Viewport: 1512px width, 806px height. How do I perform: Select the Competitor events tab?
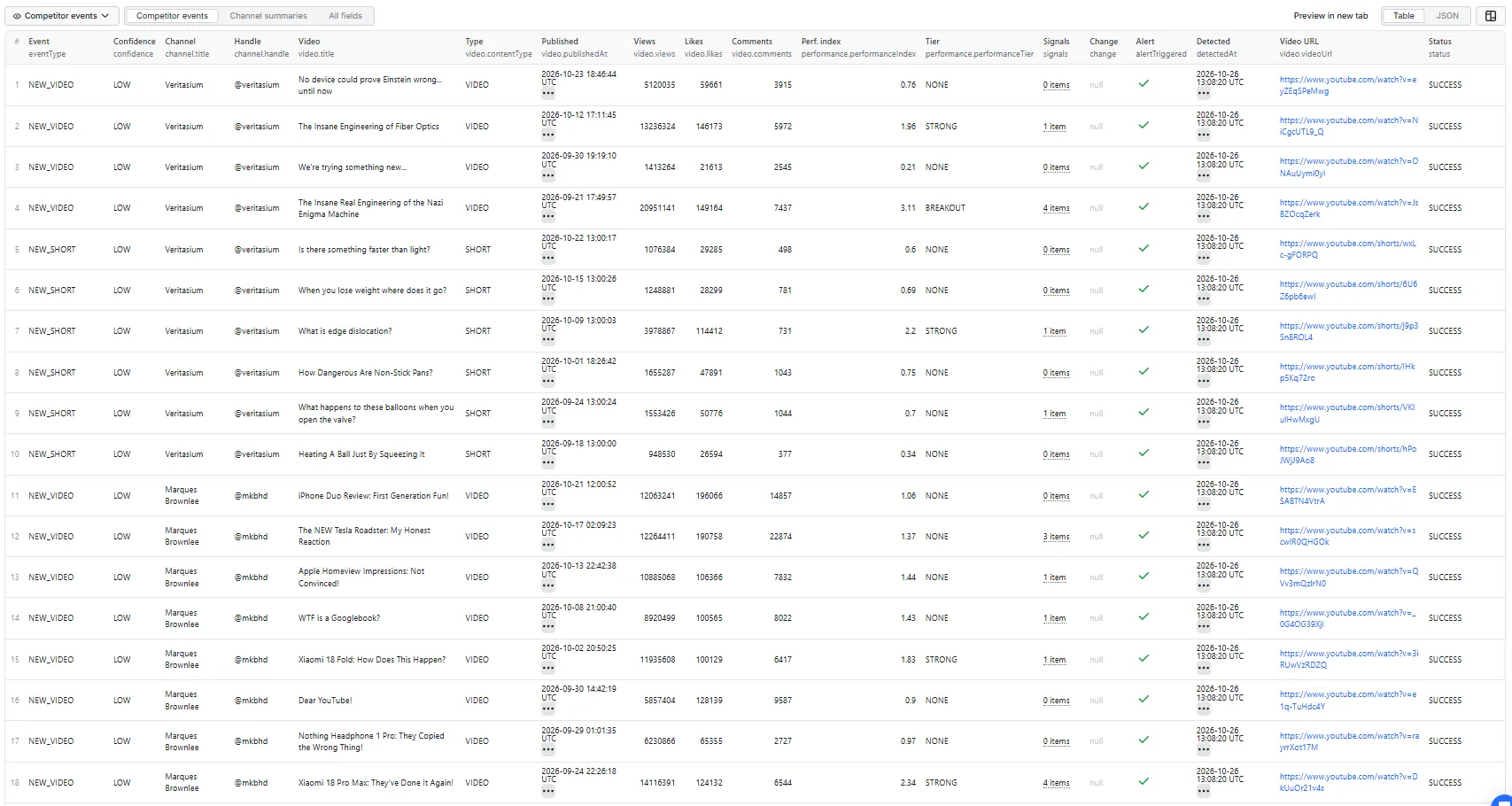pyautogui.click(x=172, y=16)
